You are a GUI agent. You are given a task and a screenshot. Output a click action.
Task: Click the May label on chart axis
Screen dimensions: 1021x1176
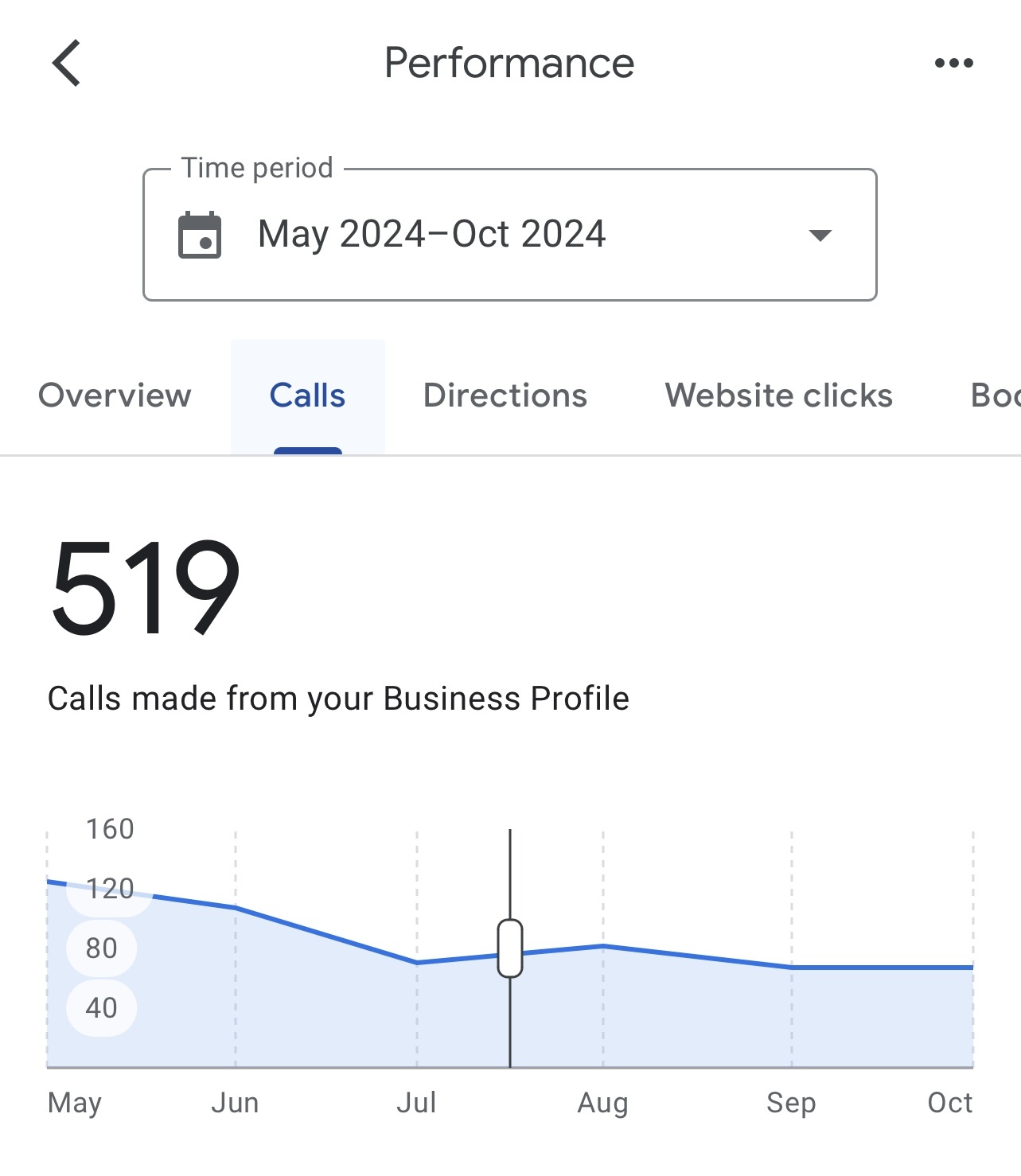click(x=75, y=1104)
